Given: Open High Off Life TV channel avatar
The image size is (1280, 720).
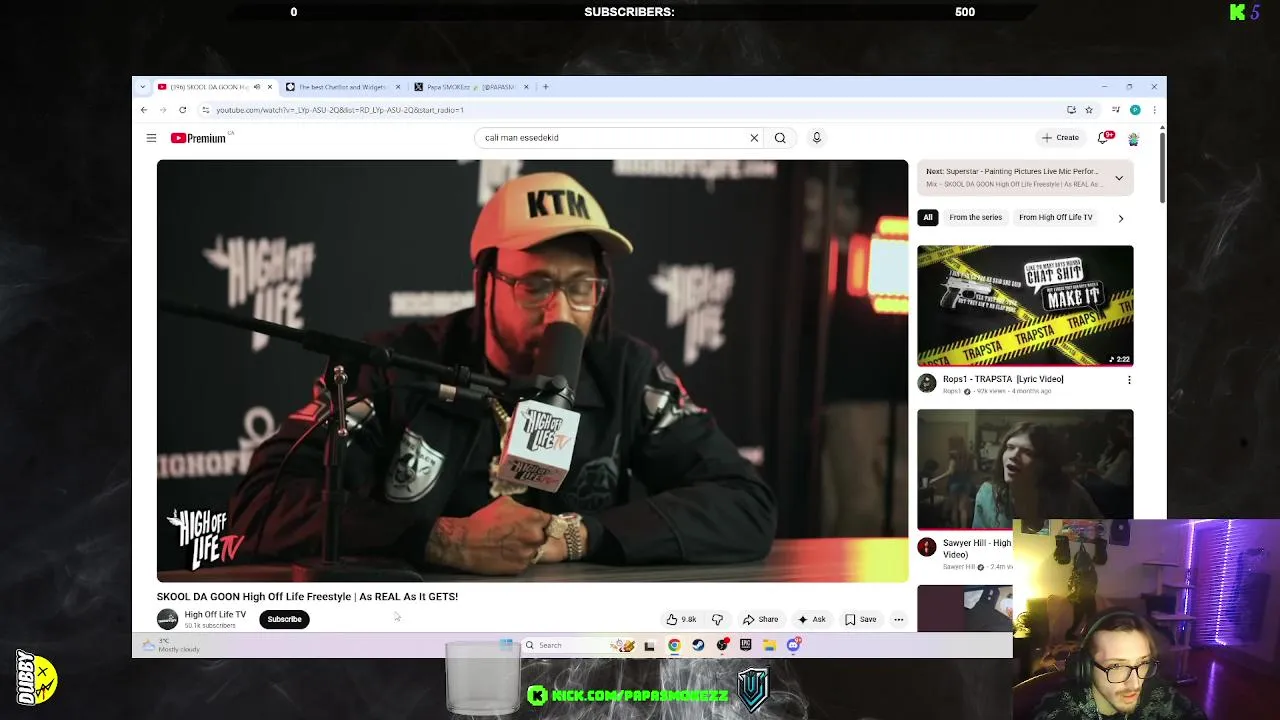Looking at the screenshot, I should [x=167, y=619].
